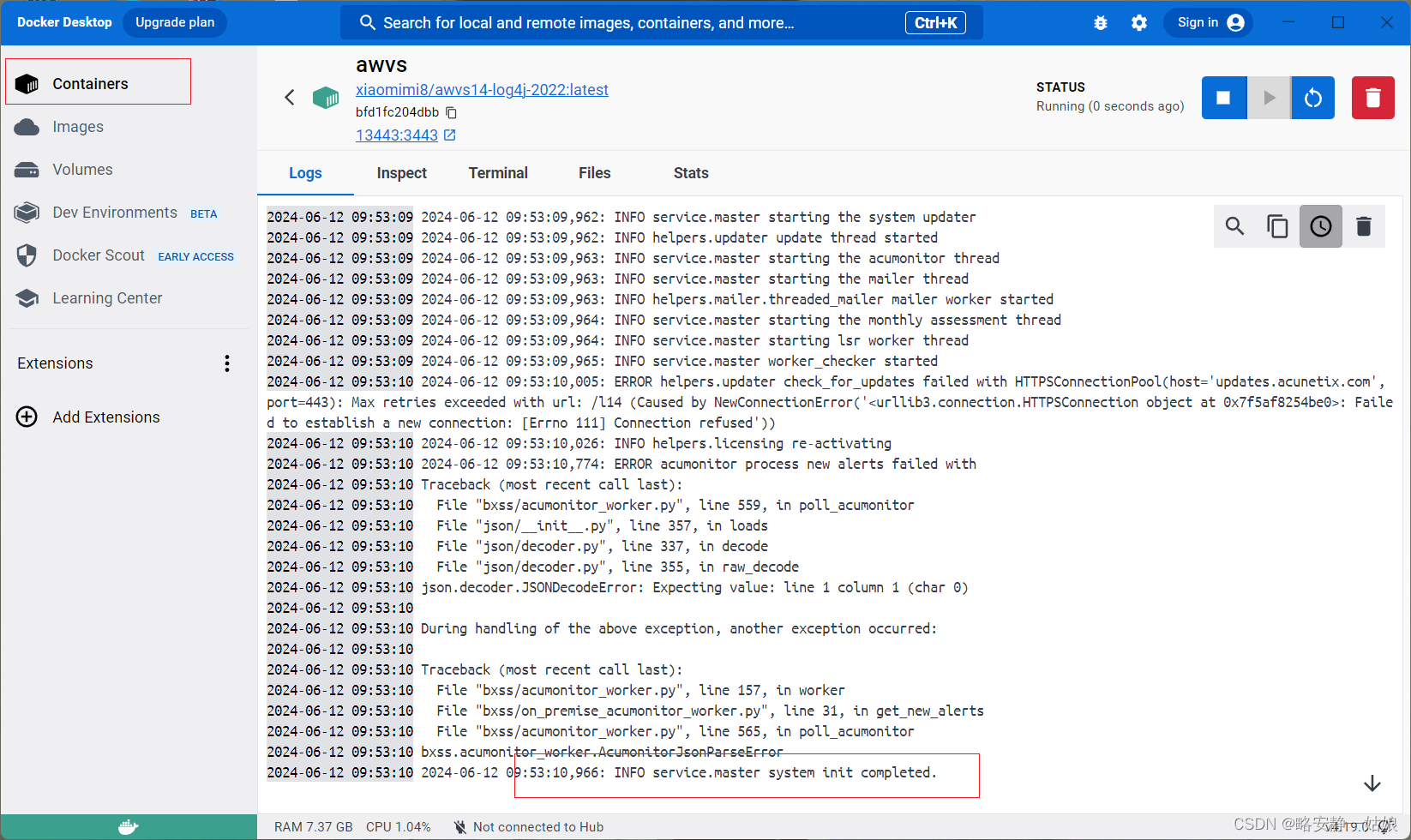Viewport: 1411px width, 840px height.
Task: Open the xiaomimi8/awvs14-log4j-2022:latest image link
Action: [x=482, y=90]
